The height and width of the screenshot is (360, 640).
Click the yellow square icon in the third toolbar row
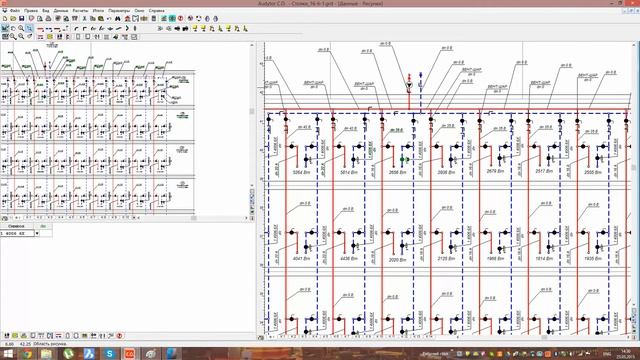click(x=50, y=37)
